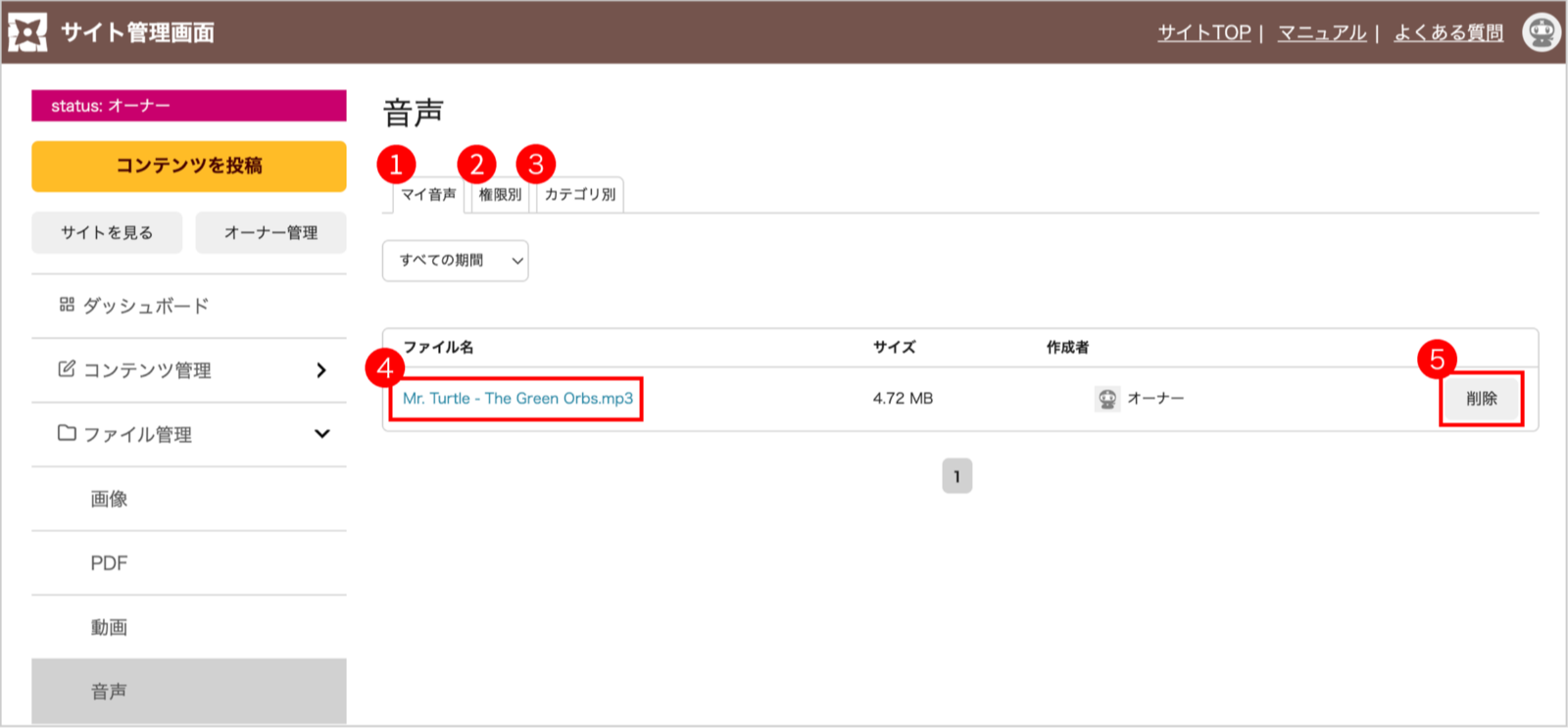The height and width of the screenshot is (728, 1568).
Task: Click the content management edit icon
Action: [67, 369]
